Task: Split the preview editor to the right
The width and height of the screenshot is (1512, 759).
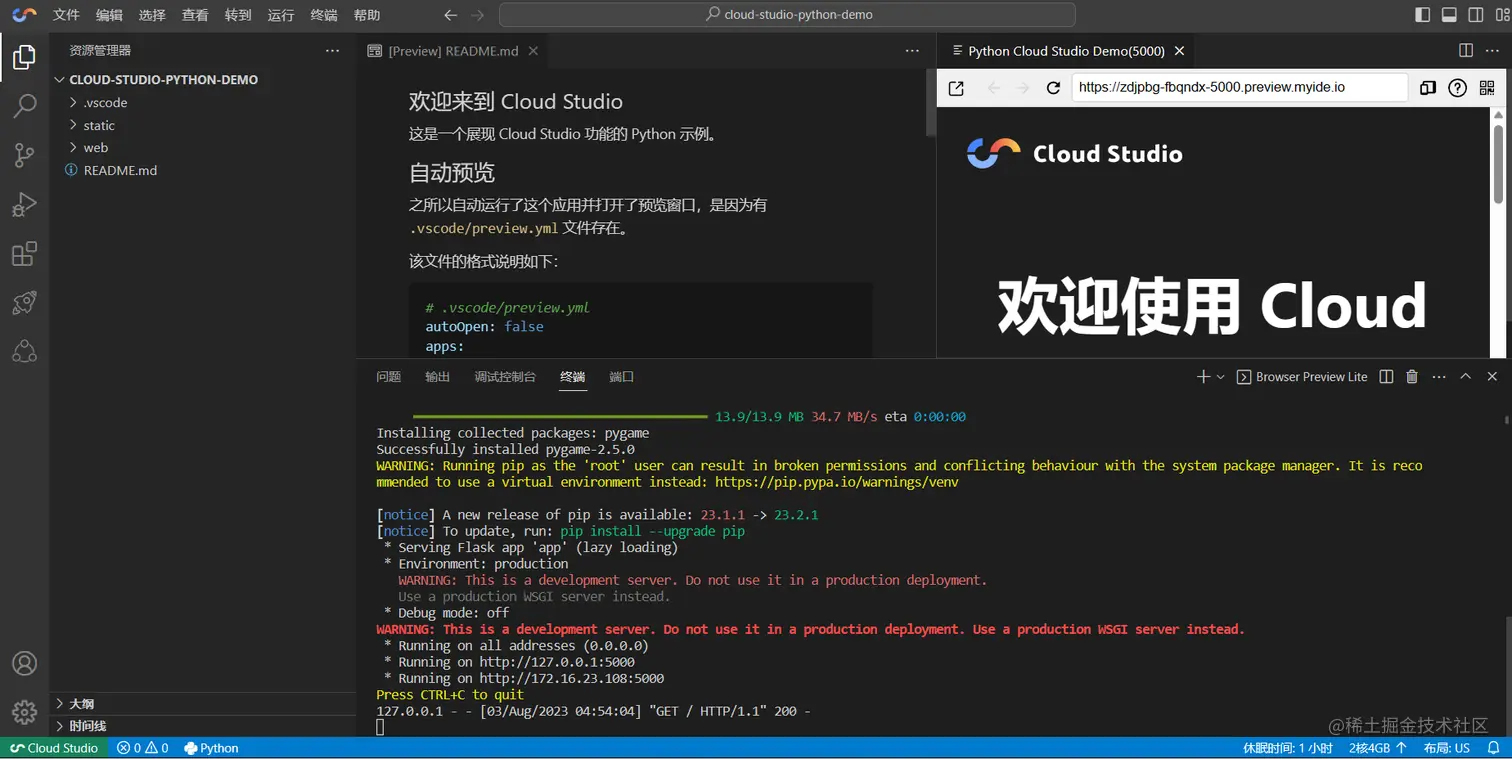Action: coord(1466,50)
